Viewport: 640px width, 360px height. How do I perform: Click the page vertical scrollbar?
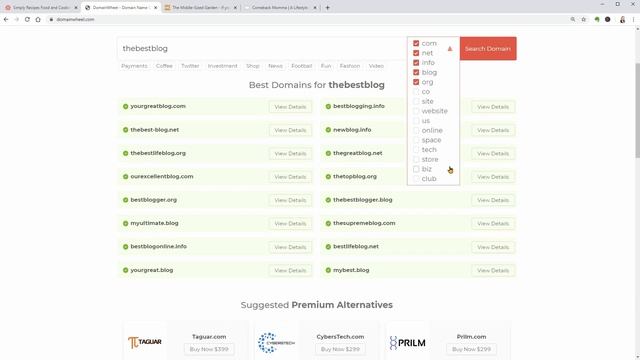point(637,110)
